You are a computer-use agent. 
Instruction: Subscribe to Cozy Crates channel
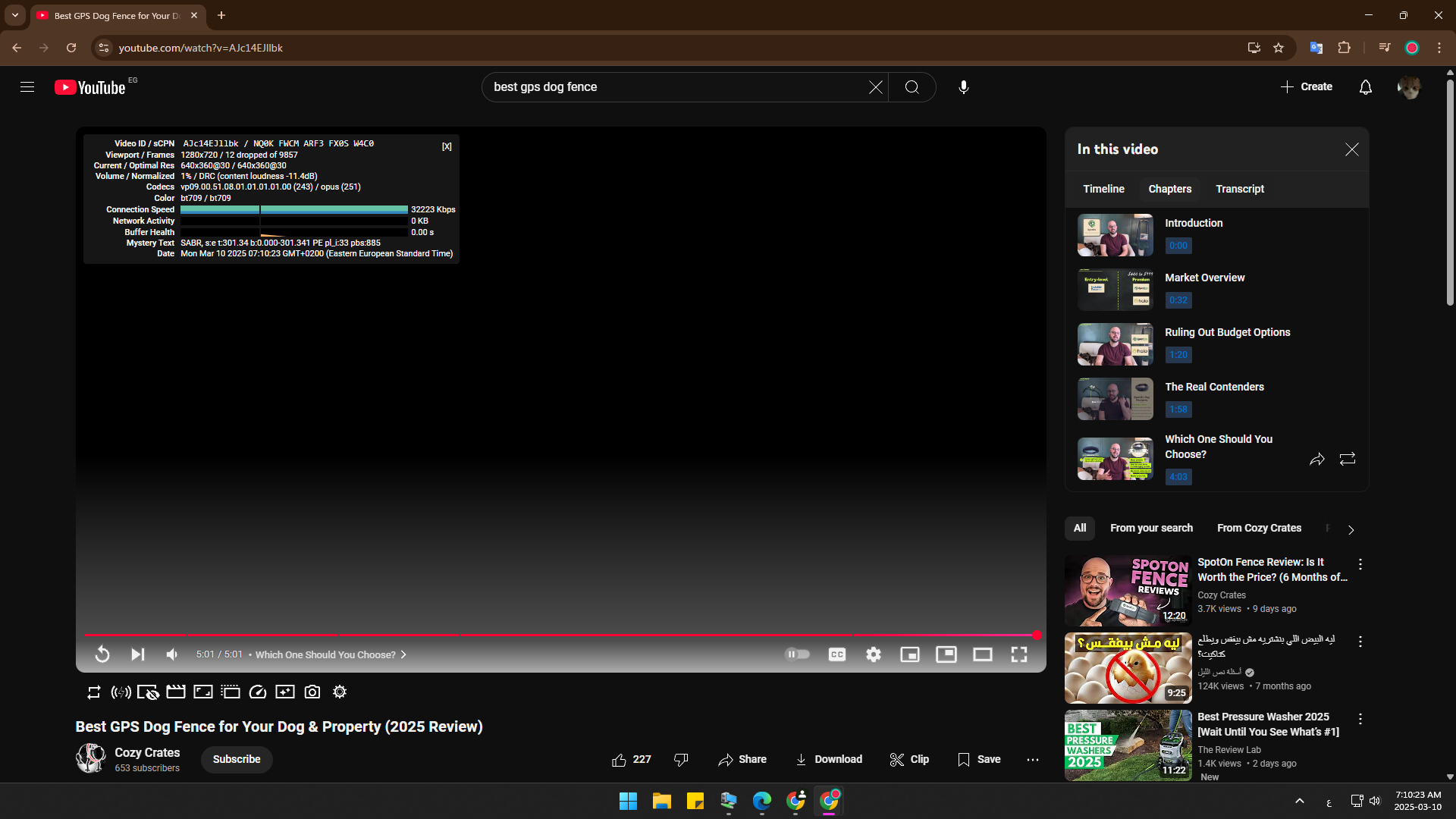pos(237,759)
